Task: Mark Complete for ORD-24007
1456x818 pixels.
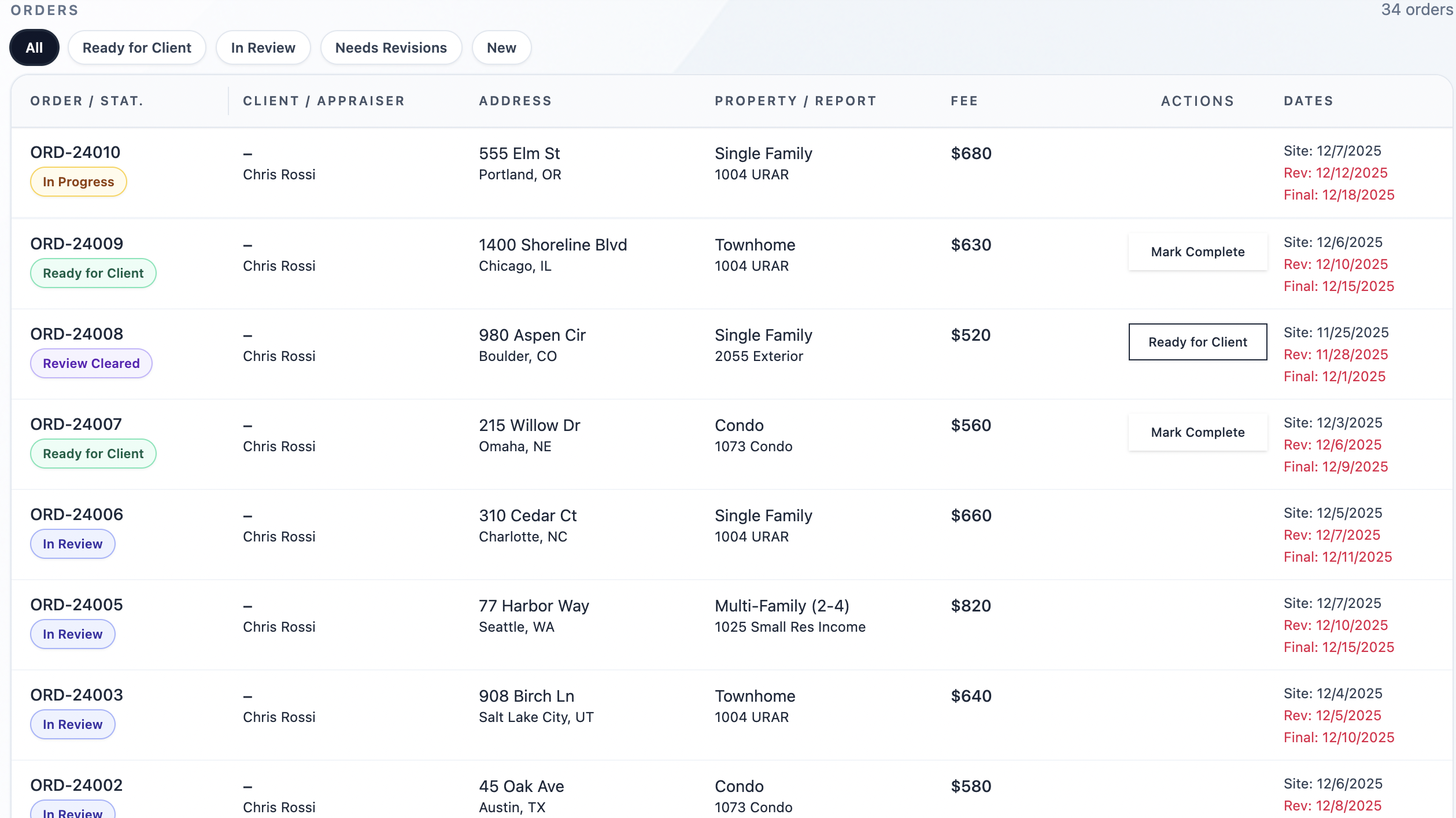Action: tap(1198, 432)
